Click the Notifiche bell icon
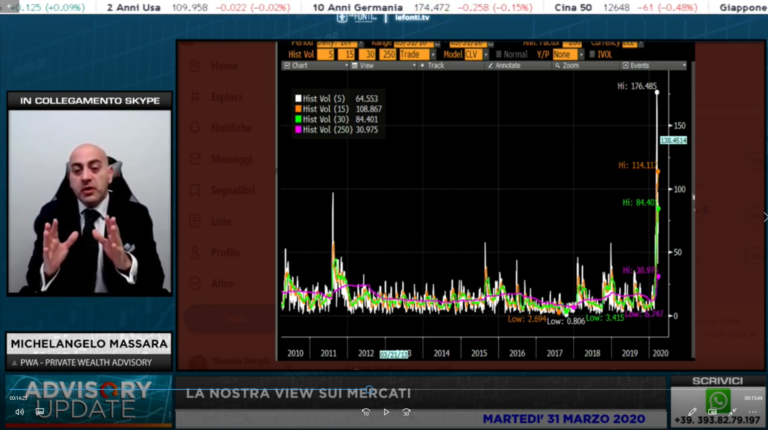Screen dimensions: 768x430 tap(195, 128)
